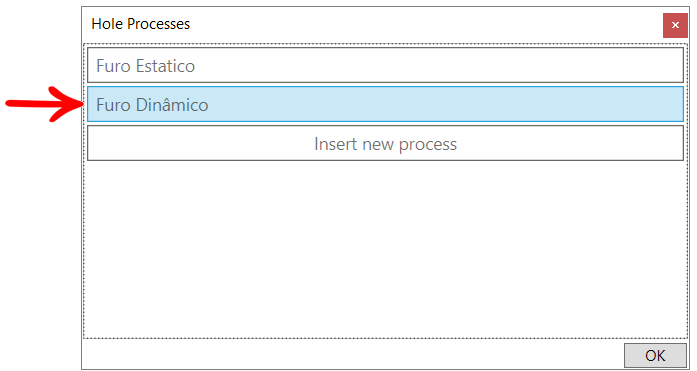
Task: Click the "Insert new process" text
Action: (x=385, y=144)
